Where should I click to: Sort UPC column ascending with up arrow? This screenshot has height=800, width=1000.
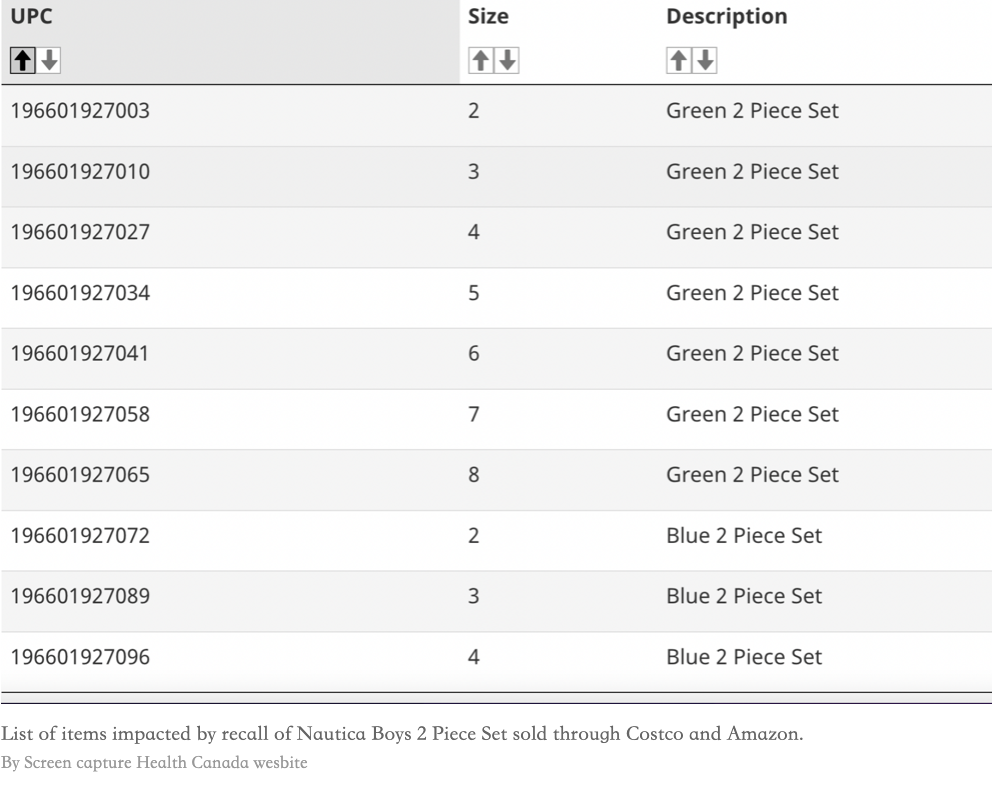23,61
